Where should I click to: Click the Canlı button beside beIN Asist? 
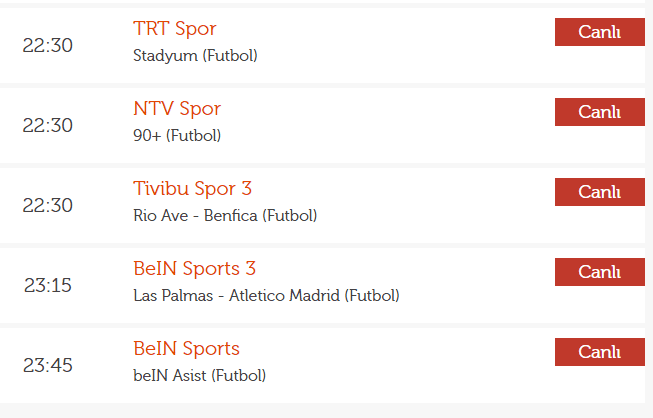pyautogui.click(x=600, y=352)
